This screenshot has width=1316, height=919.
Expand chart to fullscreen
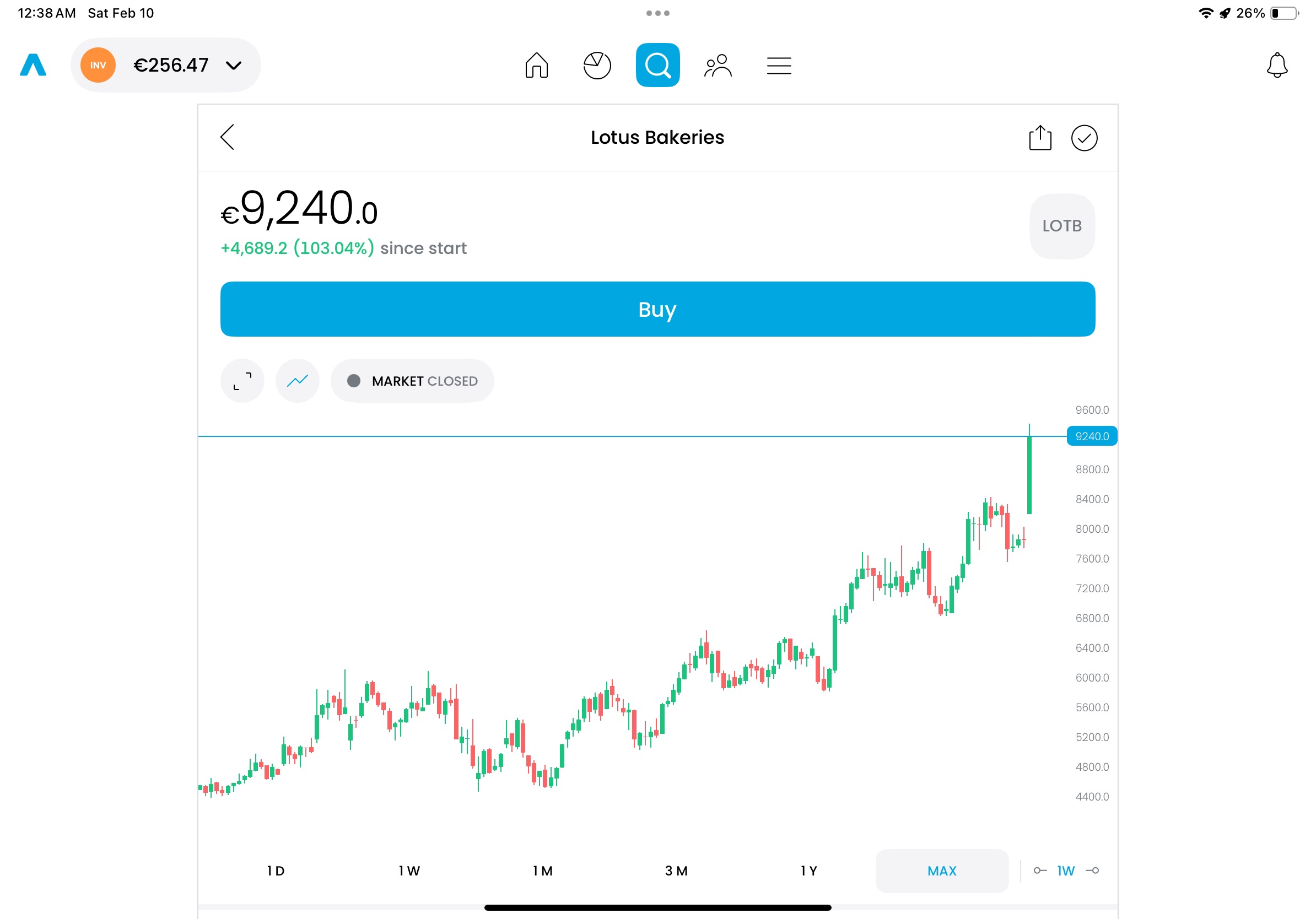pyautogui.click(x=242, y=381)
